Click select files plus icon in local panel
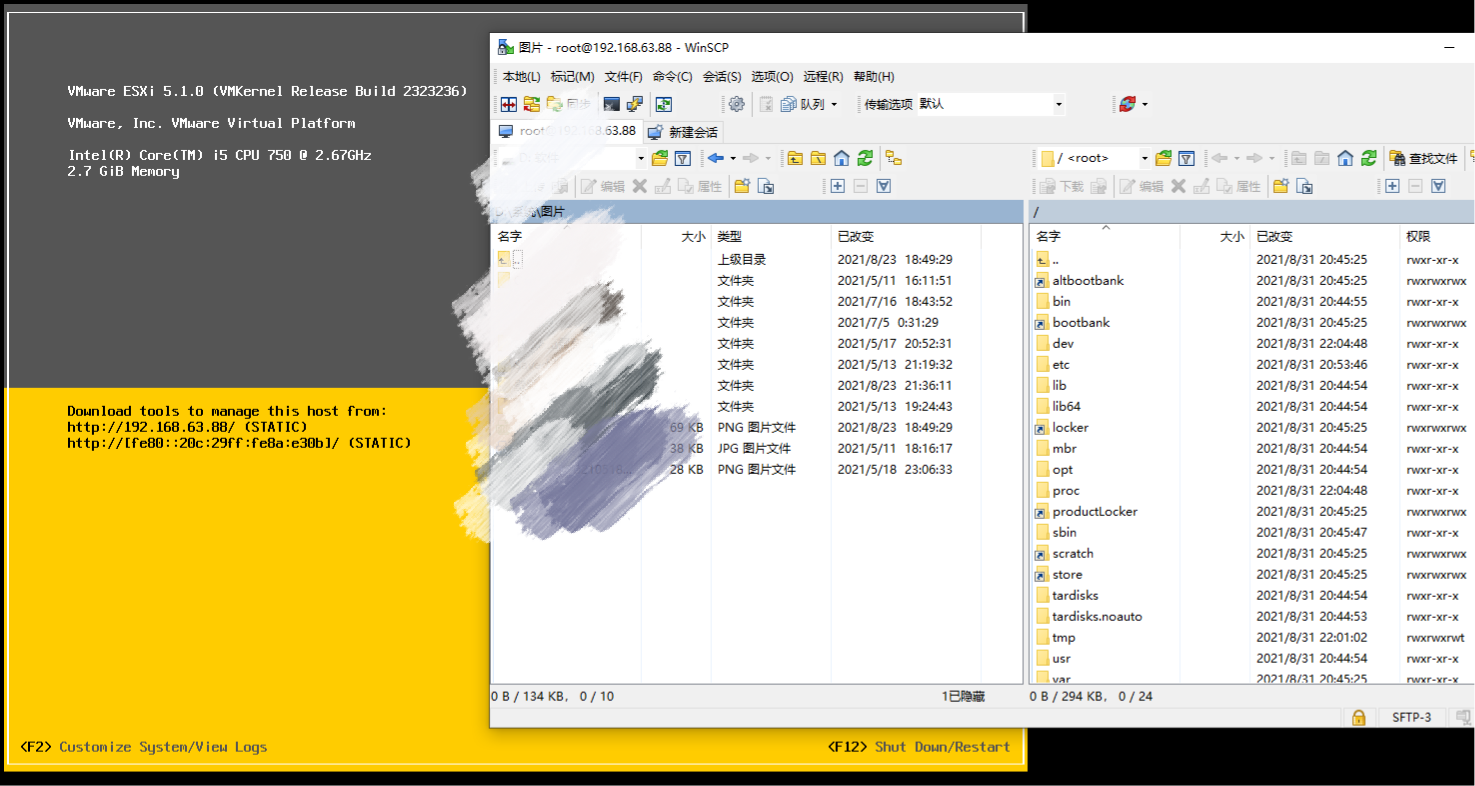 pyautogui.click(x=838, y=186)
